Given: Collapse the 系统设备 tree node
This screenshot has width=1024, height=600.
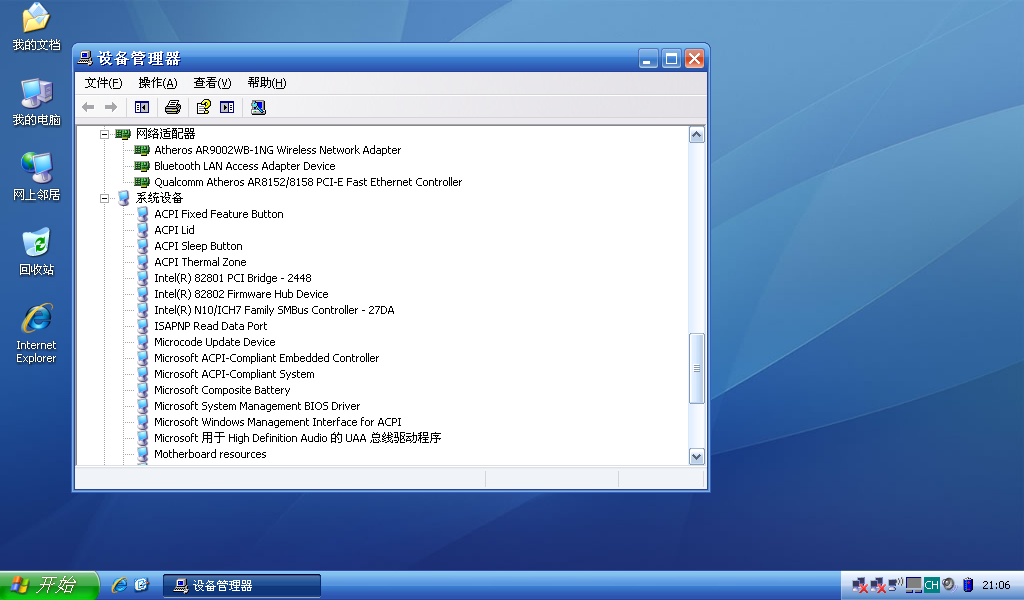Looking at the screenshot, I should [104, 198].
